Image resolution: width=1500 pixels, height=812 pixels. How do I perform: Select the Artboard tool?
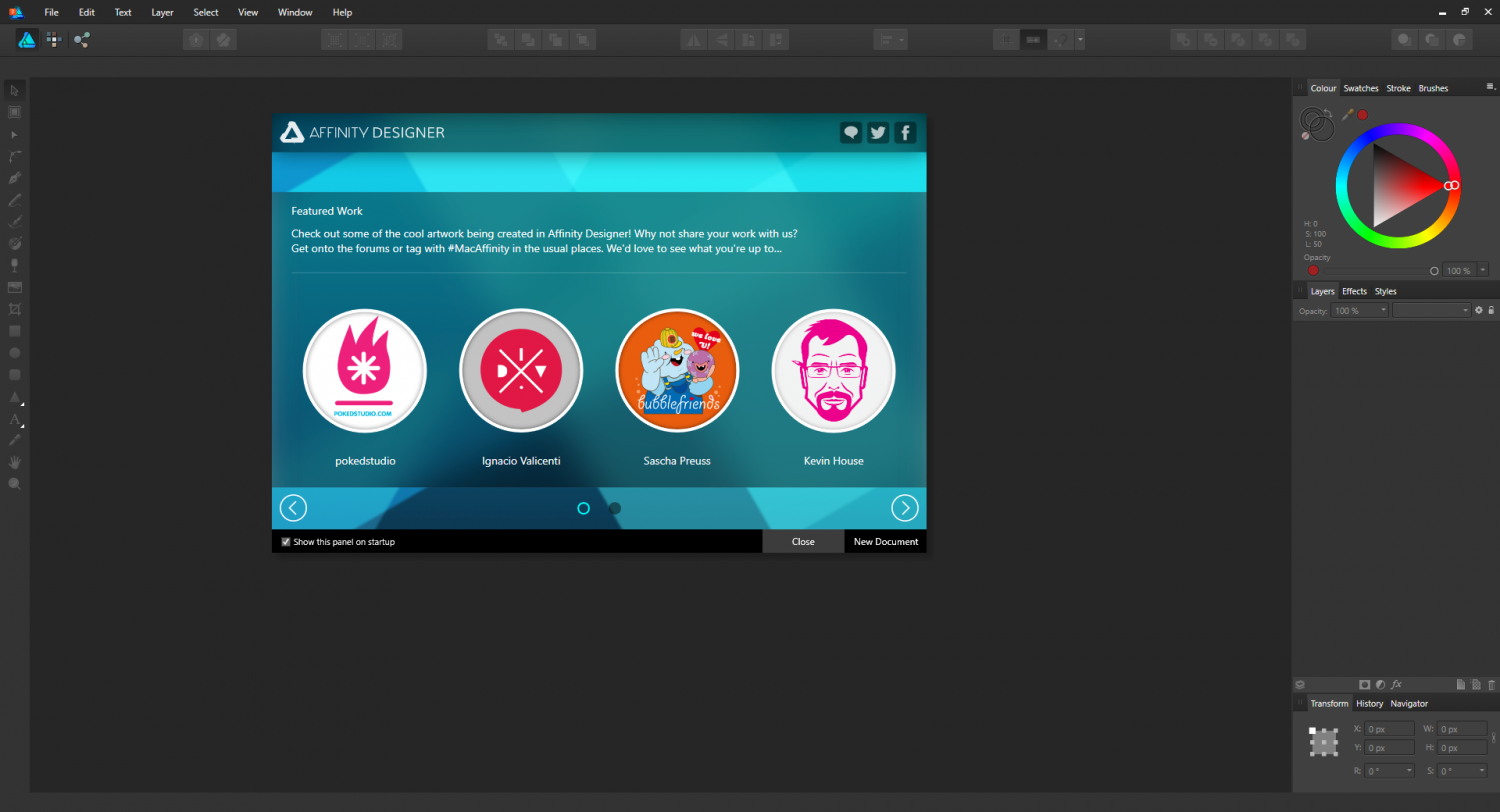14,112
